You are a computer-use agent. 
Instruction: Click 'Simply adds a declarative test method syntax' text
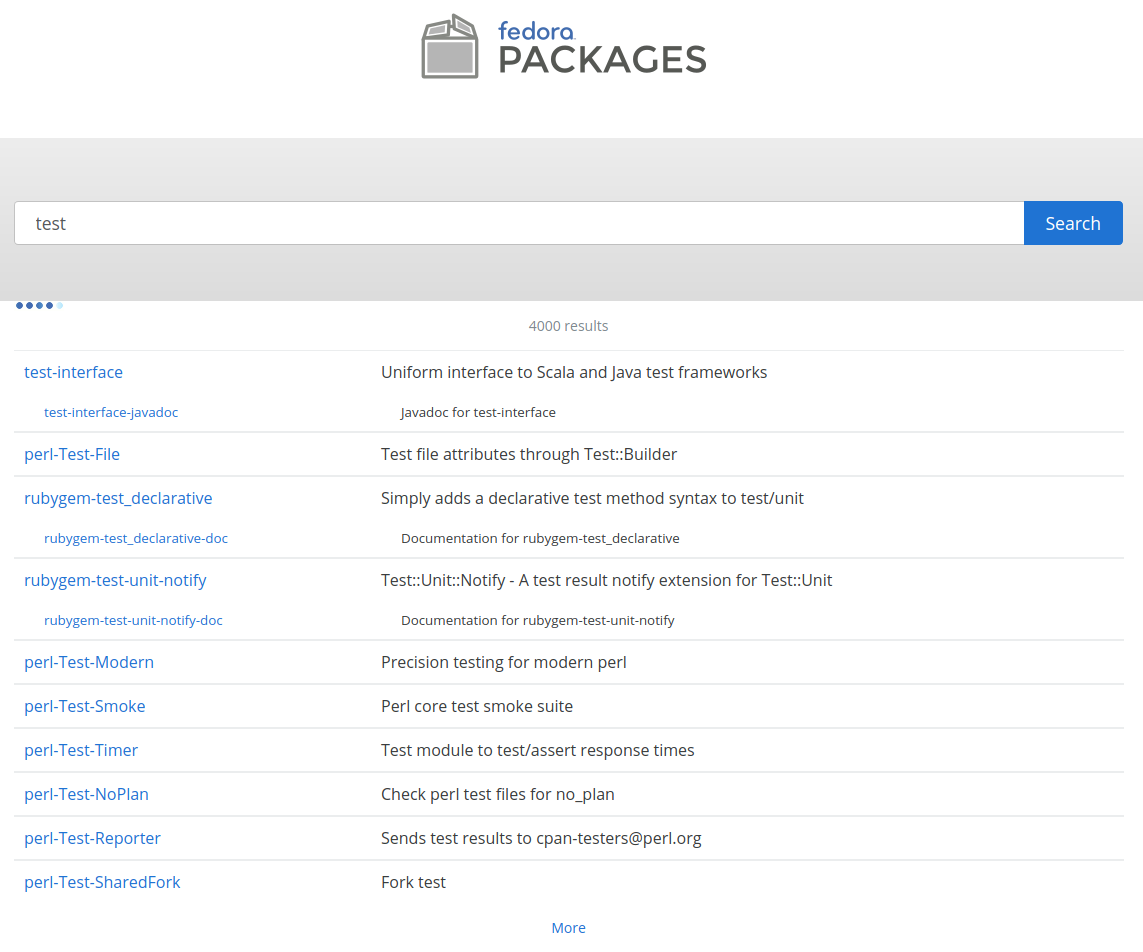point(592,499)
